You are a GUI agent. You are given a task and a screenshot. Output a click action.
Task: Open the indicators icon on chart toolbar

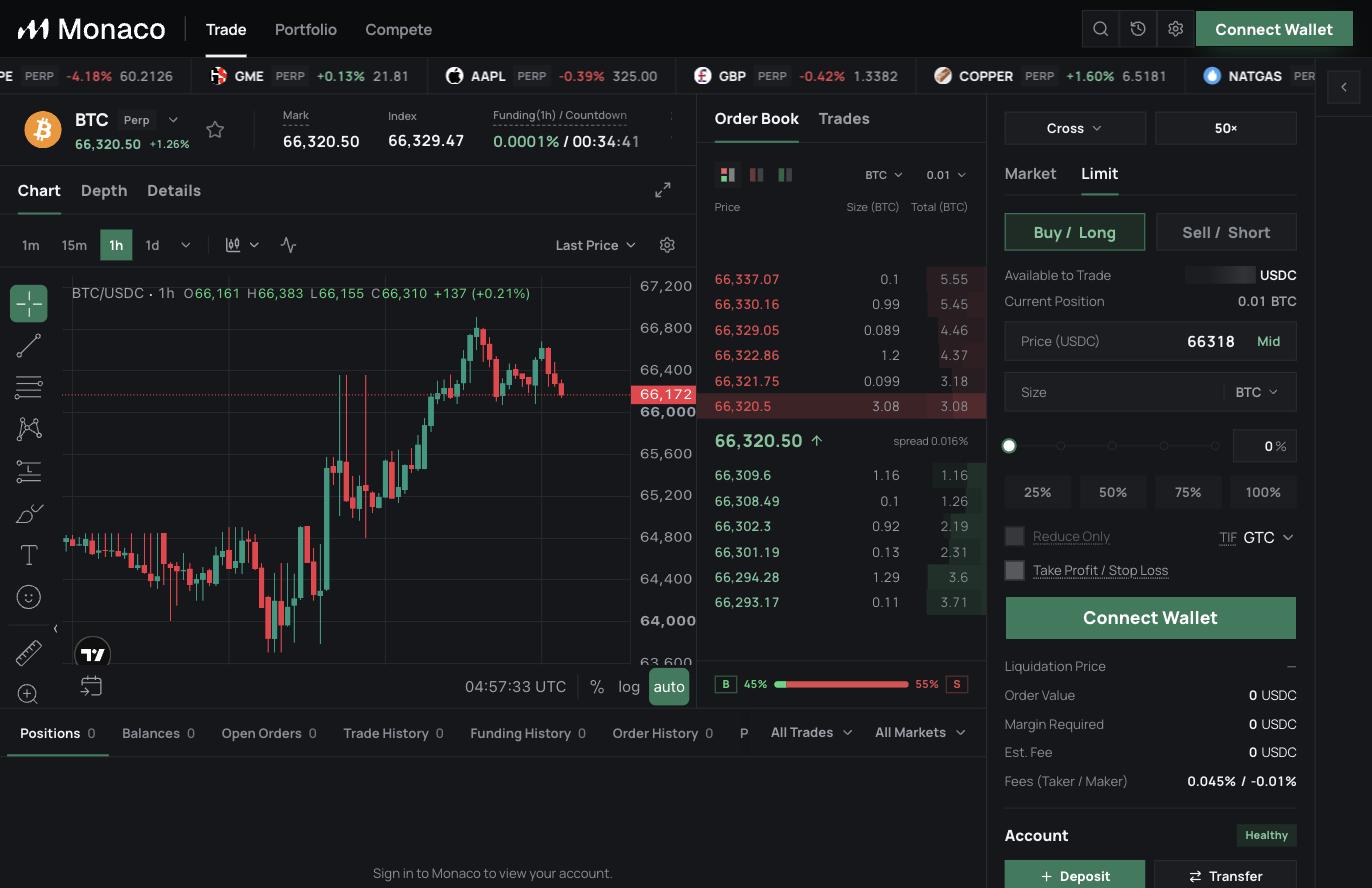click(288, 245)
